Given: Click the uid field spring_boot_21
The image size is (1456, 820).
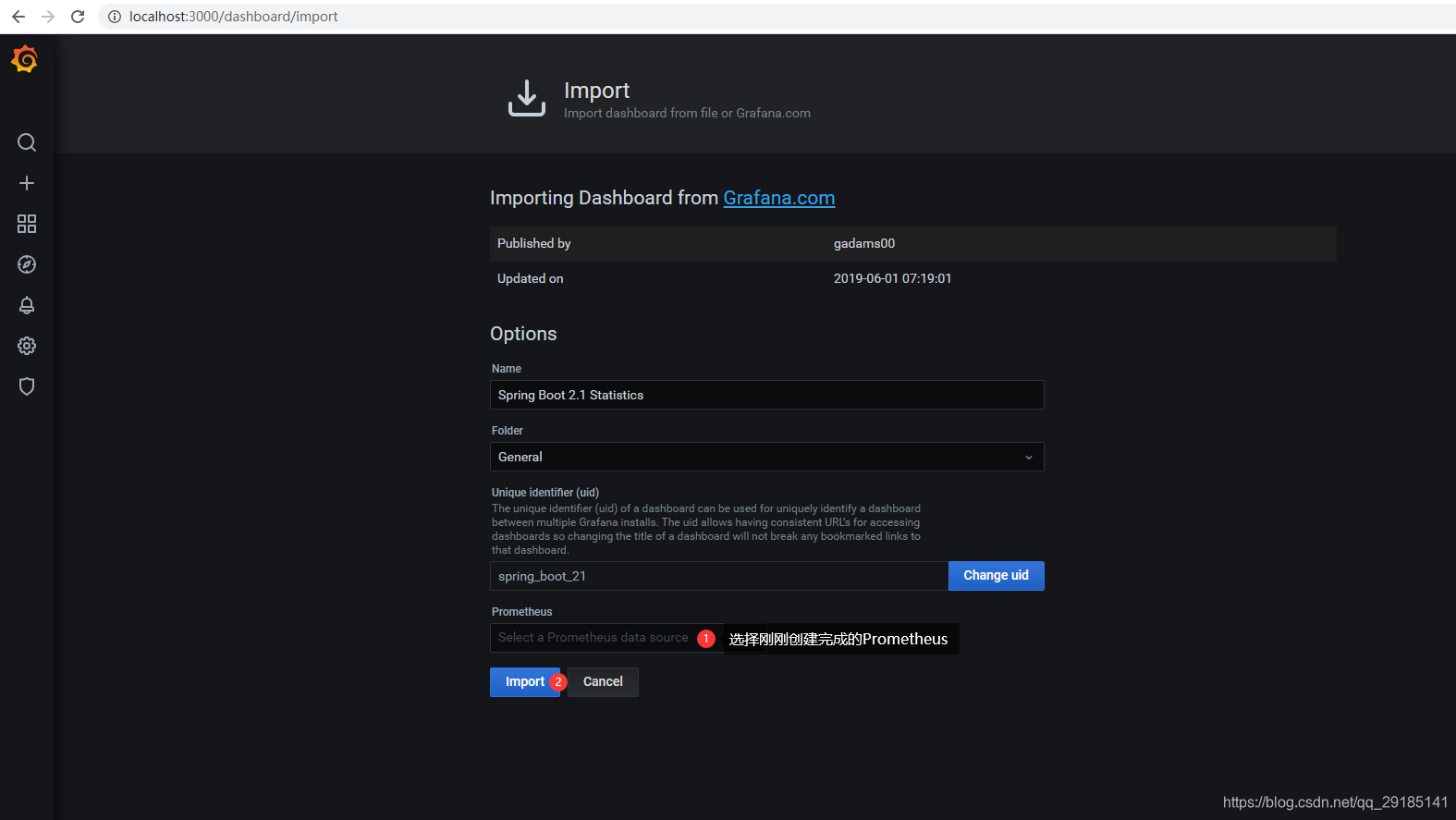Looking at the screenshot, I should click(x=718, y=576).
